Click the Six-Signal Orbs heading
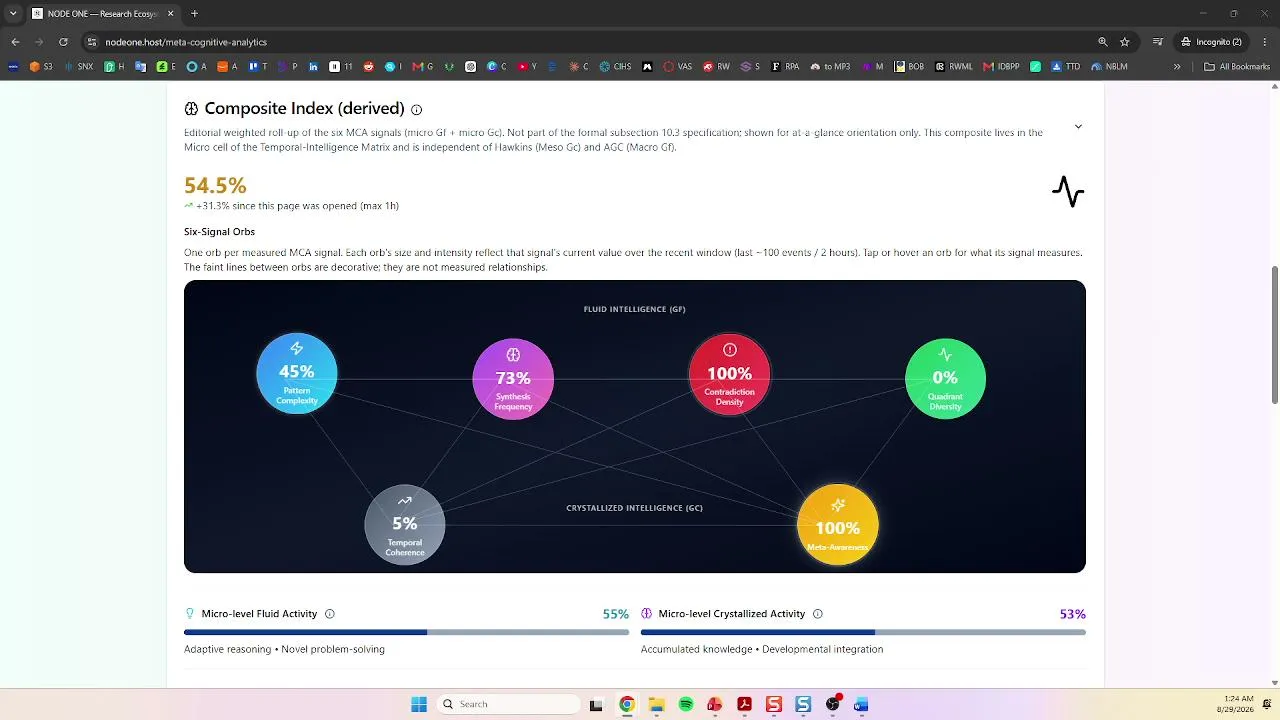Viewport: 1280px width, 720px height. coord(219,232)
